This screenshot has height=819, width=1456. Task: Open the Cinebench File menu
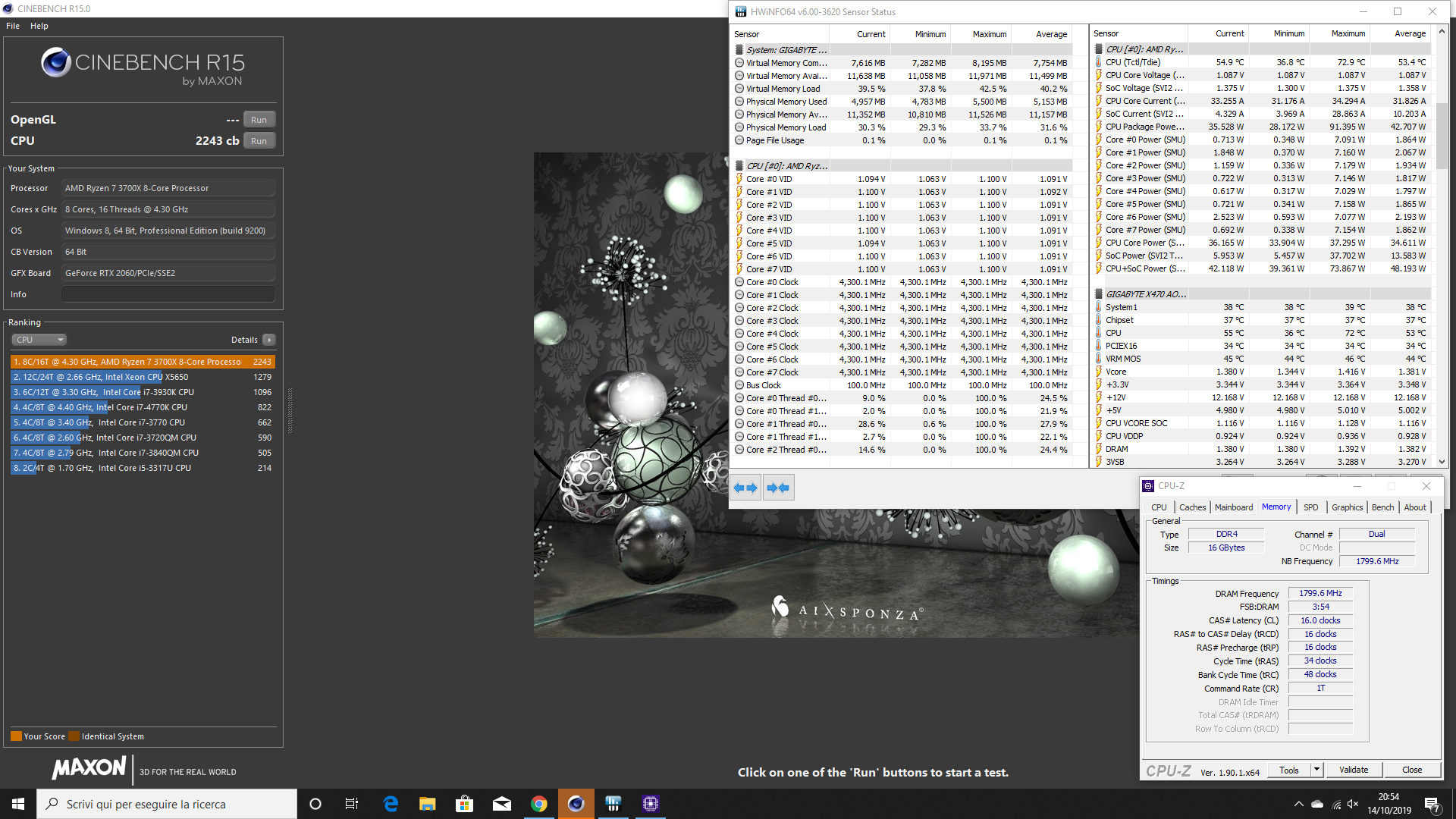(x=13, y=26)
